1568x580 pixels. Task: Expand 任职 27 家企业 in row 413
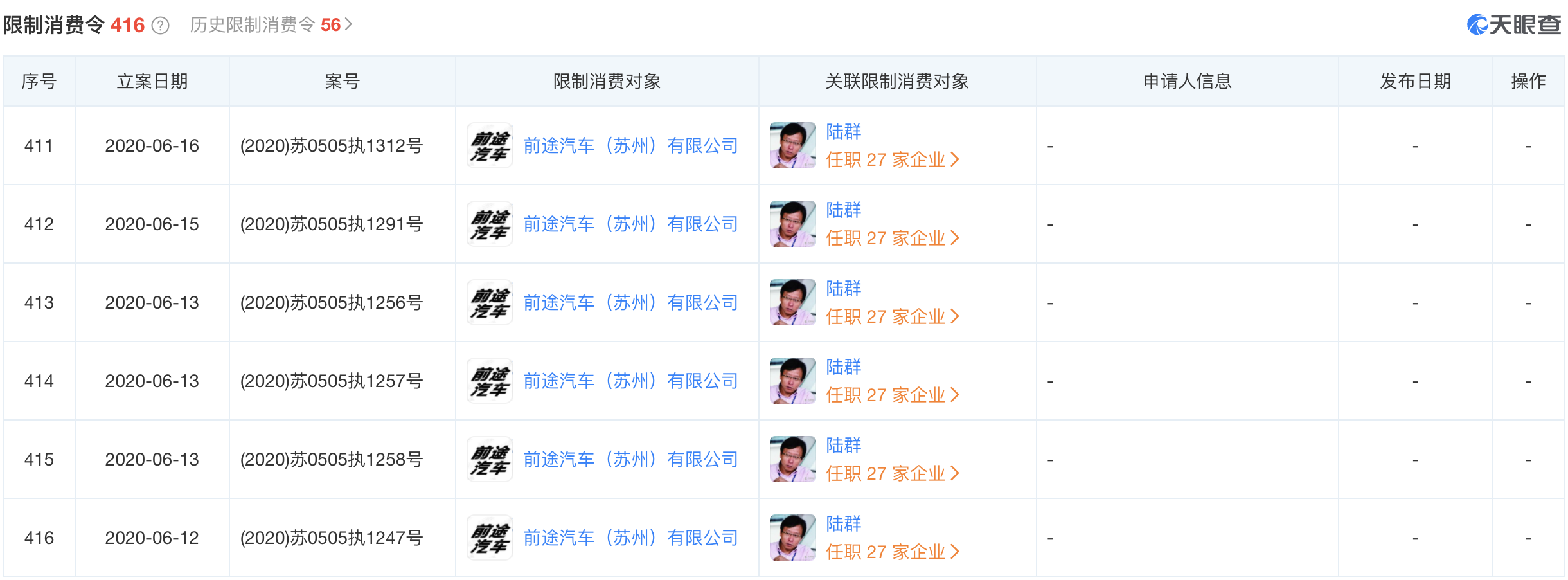click(892, 317)
